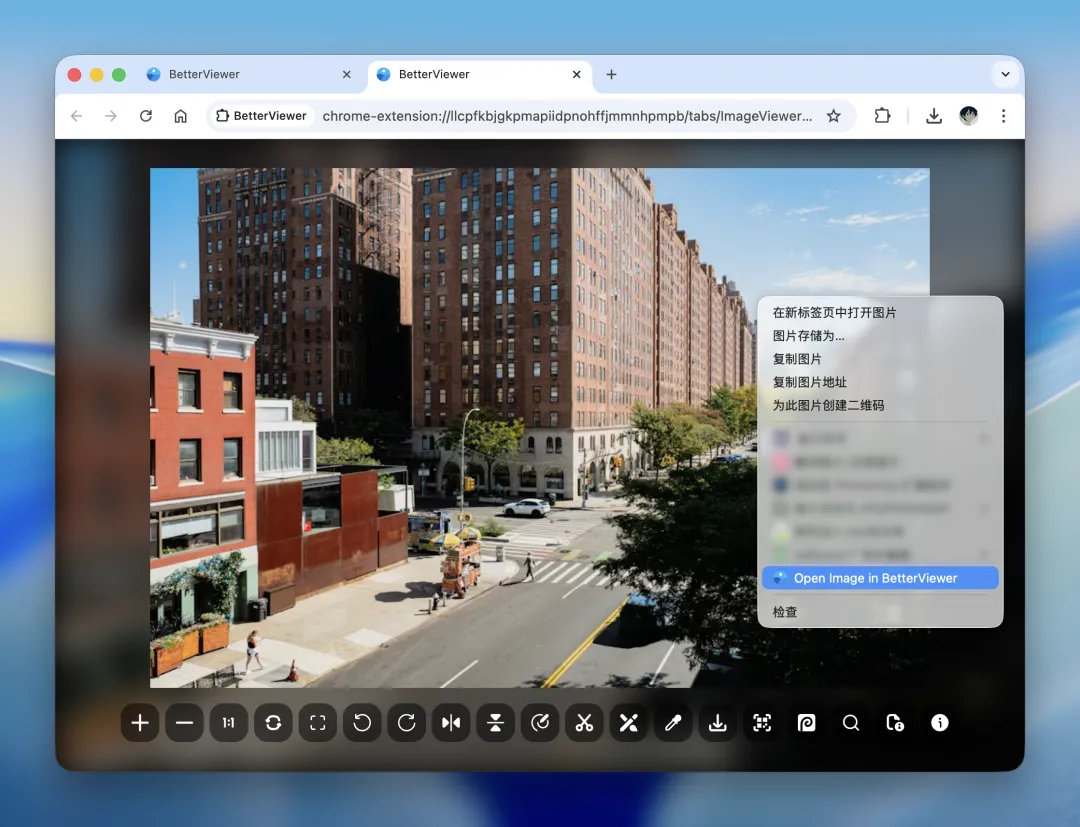Viewport: 1080px width, 827px height.
Task: Click the BetterViewer extension site chip
Action: click(x=262, y=116)
